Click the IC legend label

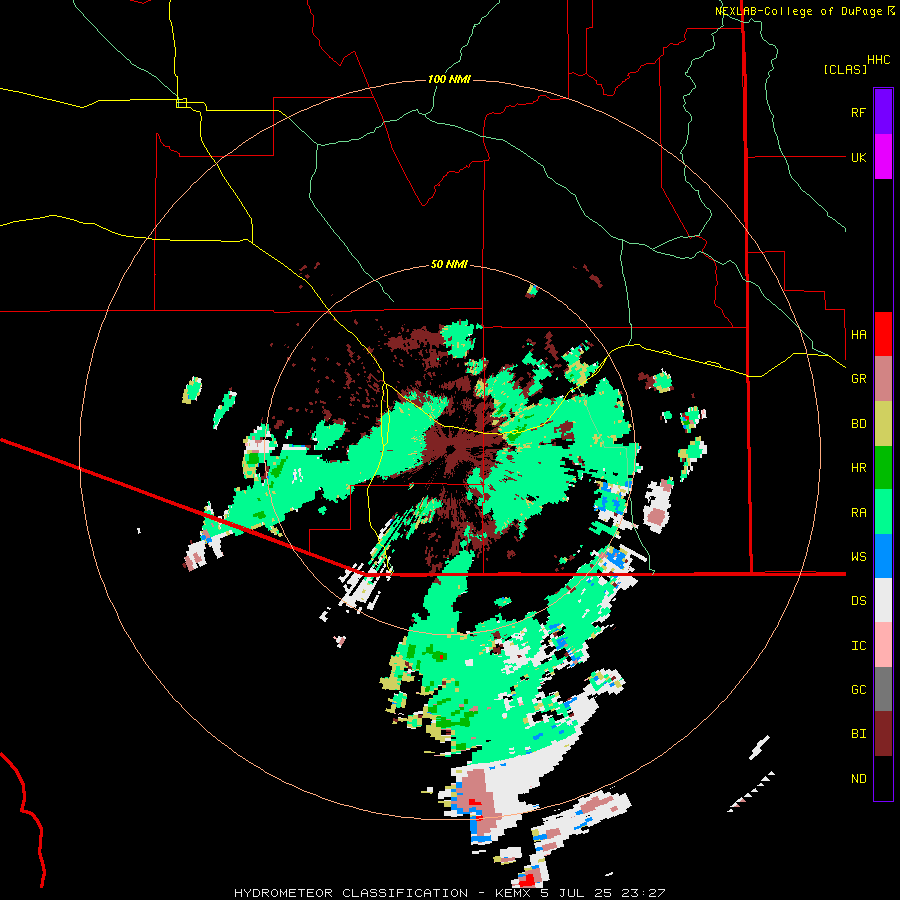click(858, 646)
